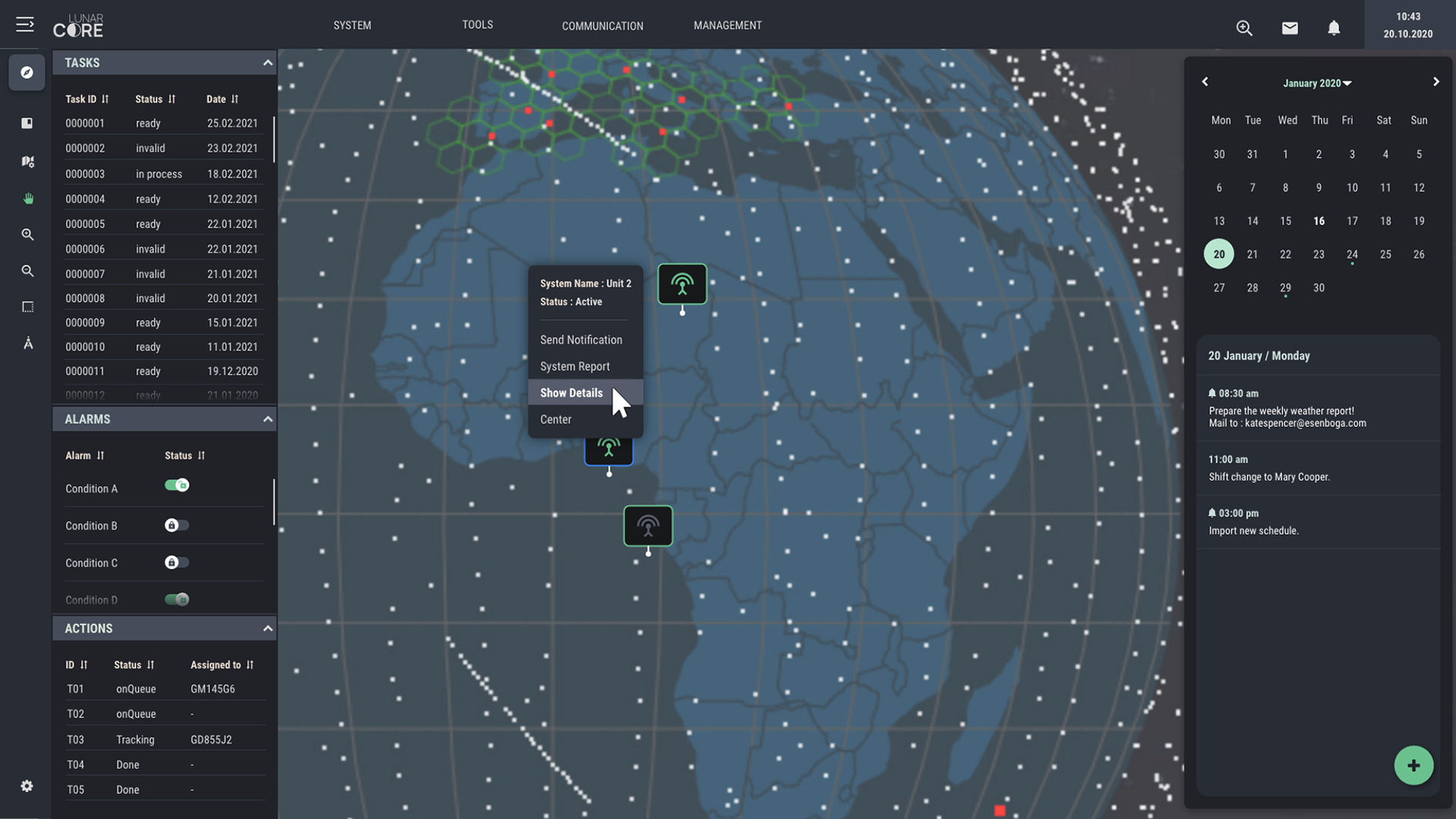Screen dimensions: 1456x819
Task: Toggle Condition B alarm switch
Action: [x=177, y=526]
